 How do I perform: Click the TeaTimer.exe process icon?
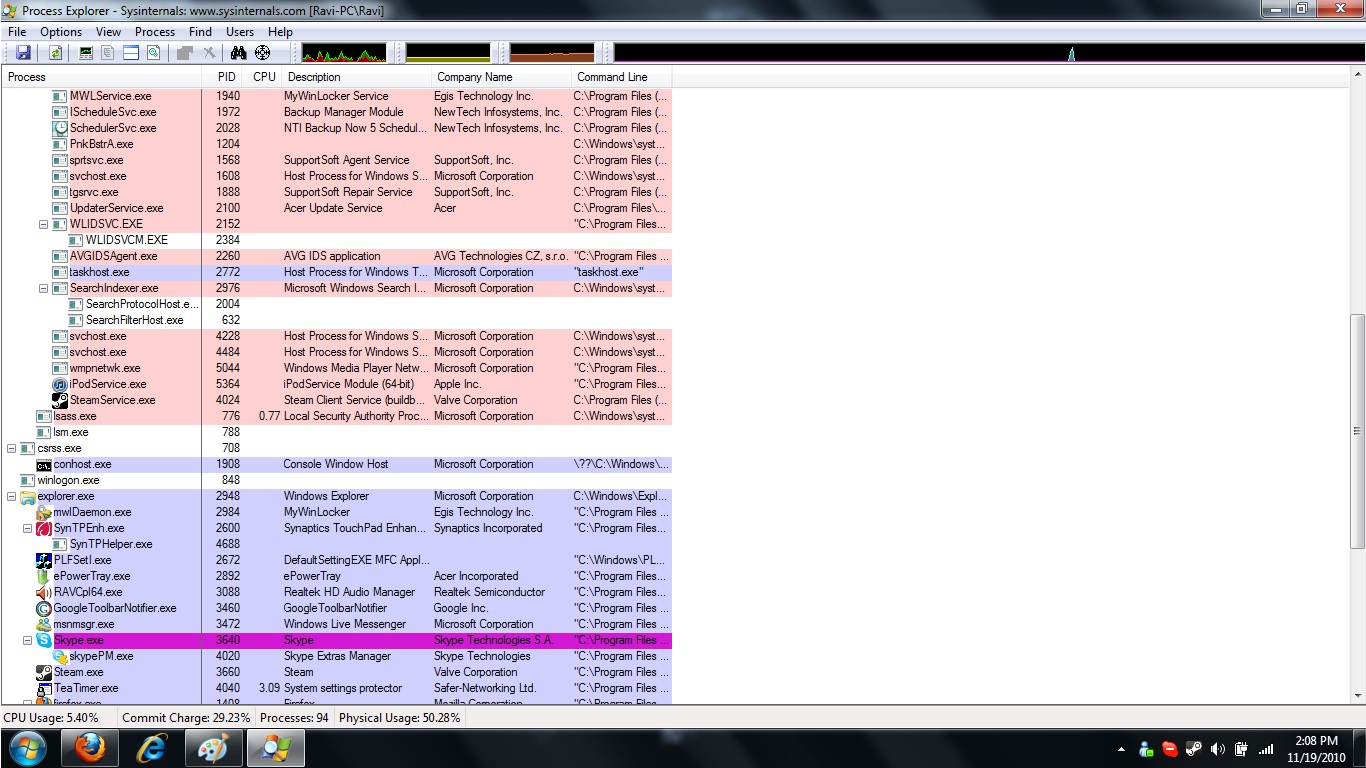[44, 688]
